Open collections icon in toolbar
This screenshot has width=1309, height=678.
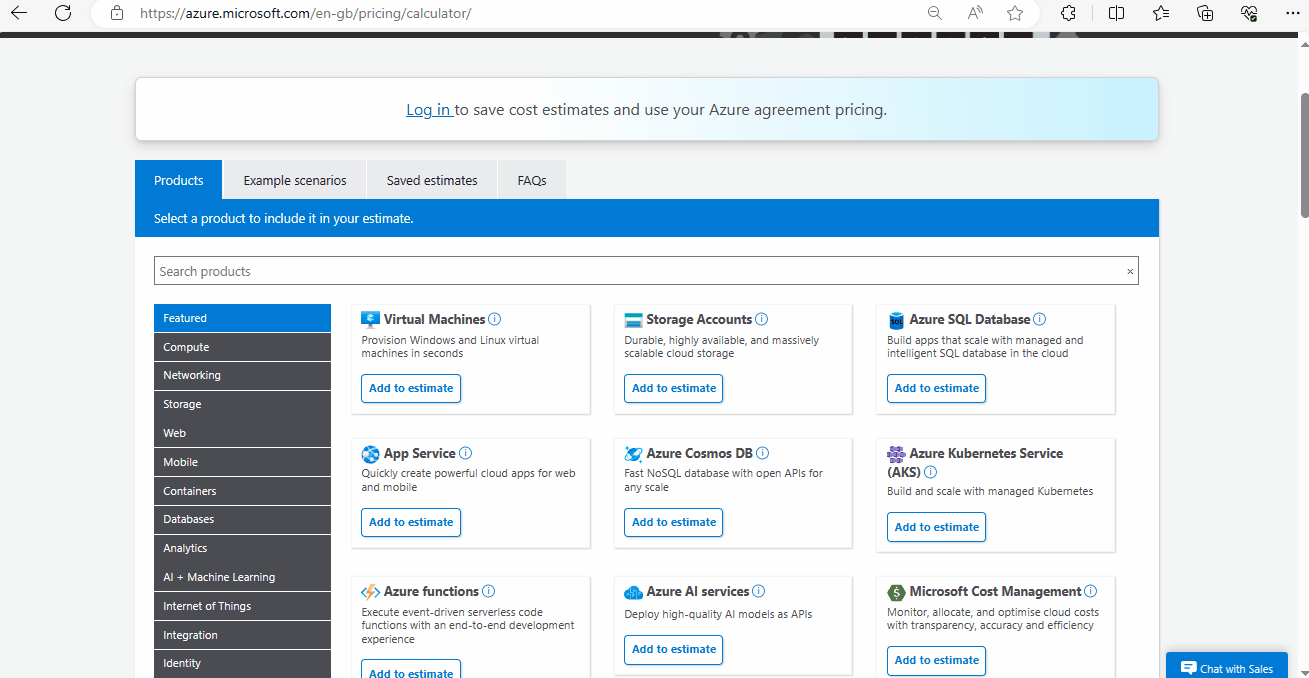pos(1205,13)
